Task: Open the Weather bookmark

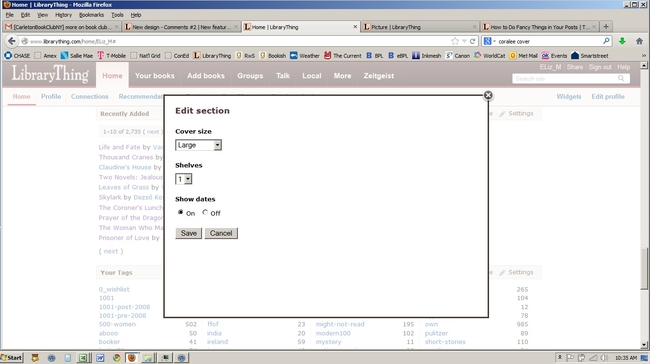Action: pos(305,56)
